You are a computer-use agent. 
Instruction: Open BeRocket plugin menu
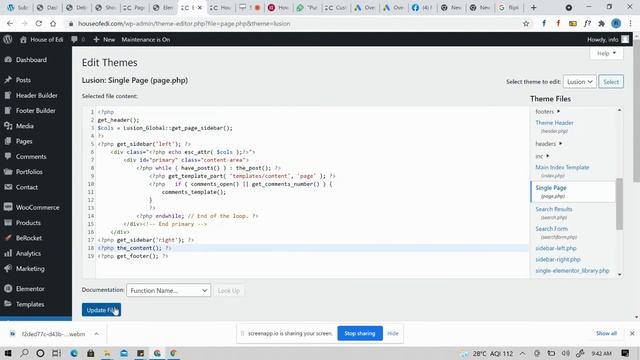point(29,238)
